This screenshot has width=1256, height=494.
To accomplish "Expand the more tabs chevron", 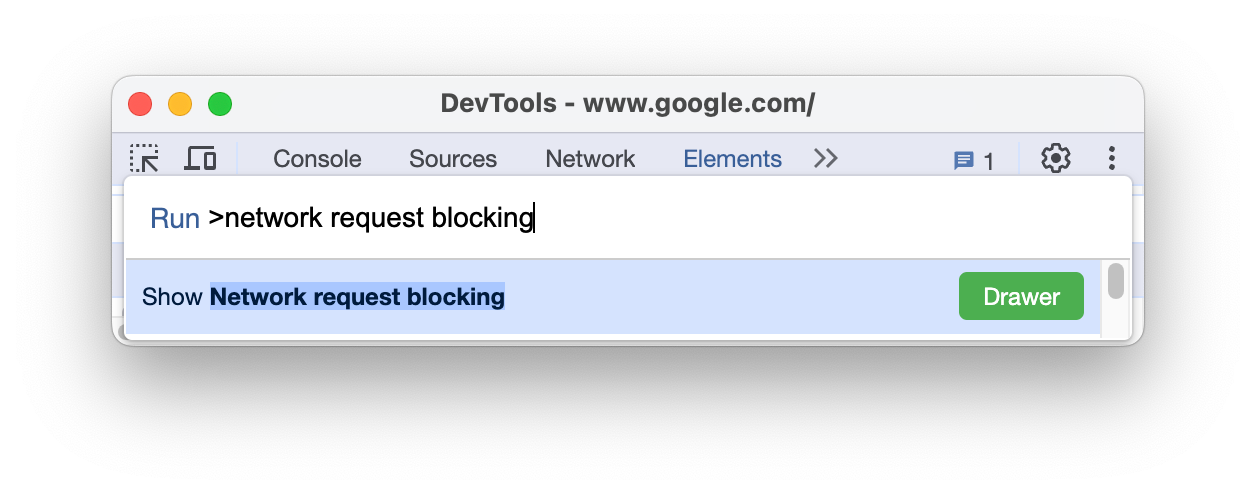I will tap(825, 158).
